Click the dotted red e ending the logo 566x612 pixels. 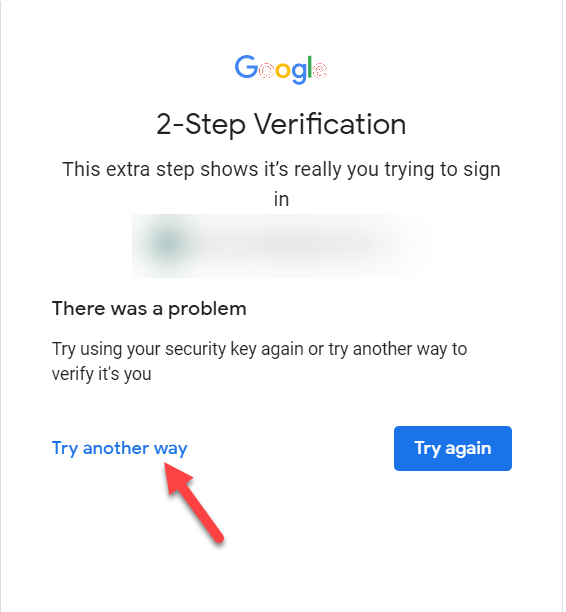click(320, 70)
